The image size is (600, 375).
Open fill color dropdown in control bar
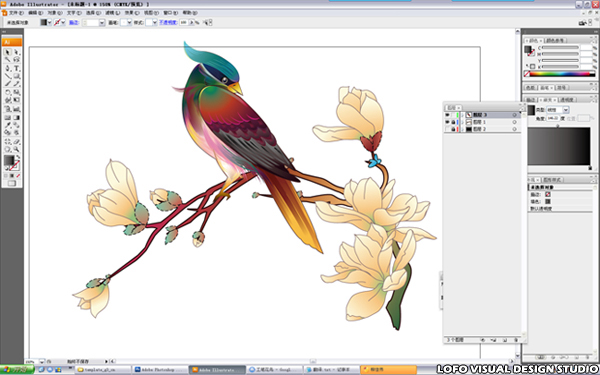[x=49, y=23]
